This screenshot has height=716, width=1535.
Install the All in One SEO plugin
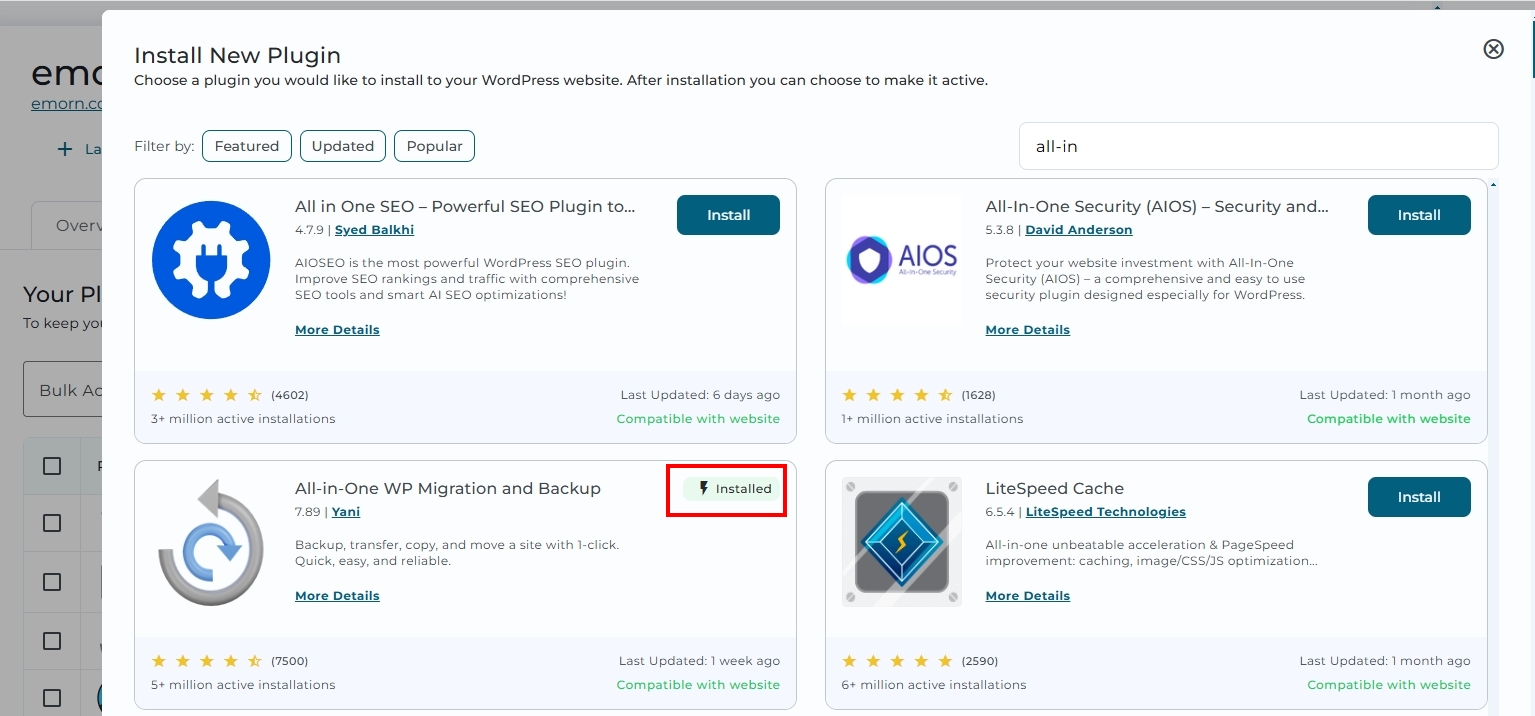[728, 215]
